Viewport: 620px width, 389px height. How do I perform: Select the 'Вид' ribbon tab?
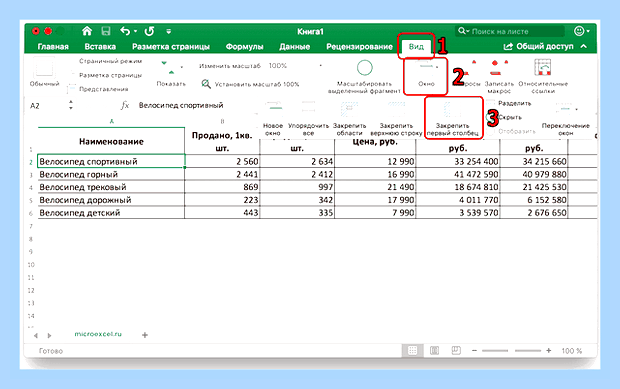click(x=416, y=47)
